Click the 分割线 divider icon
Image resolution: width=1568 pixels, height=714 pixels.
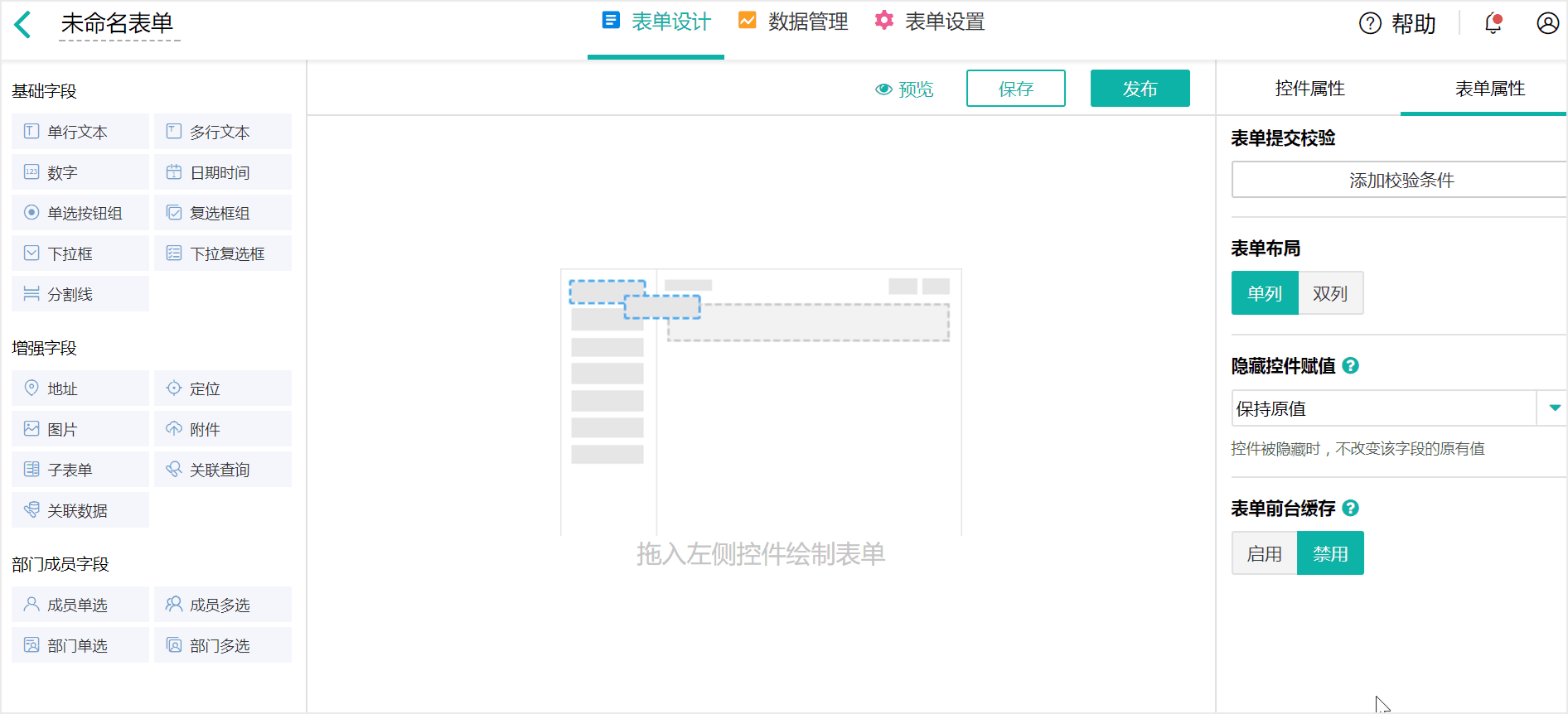coord(31,293)
